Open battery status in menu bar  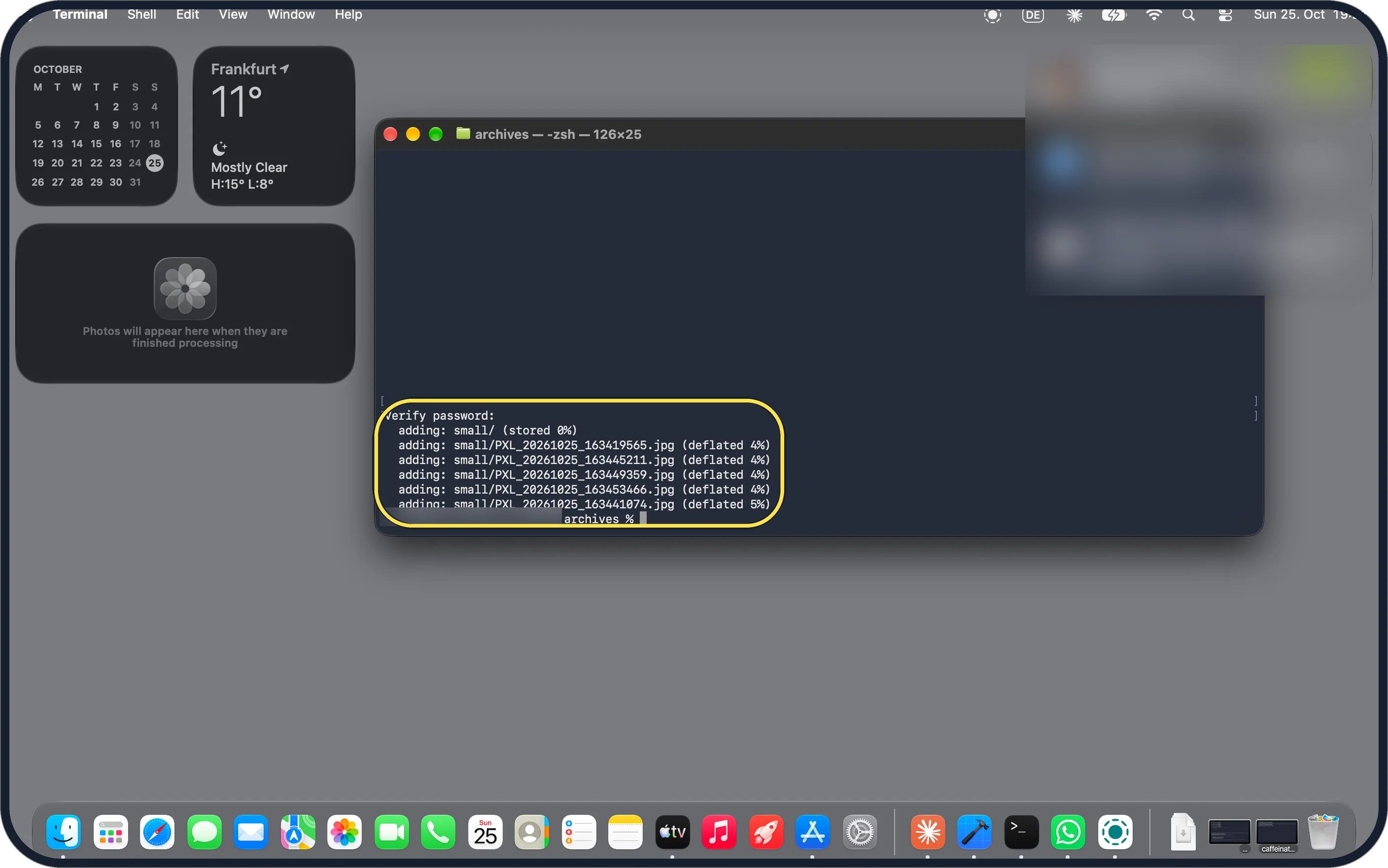tap(1113, 15)
